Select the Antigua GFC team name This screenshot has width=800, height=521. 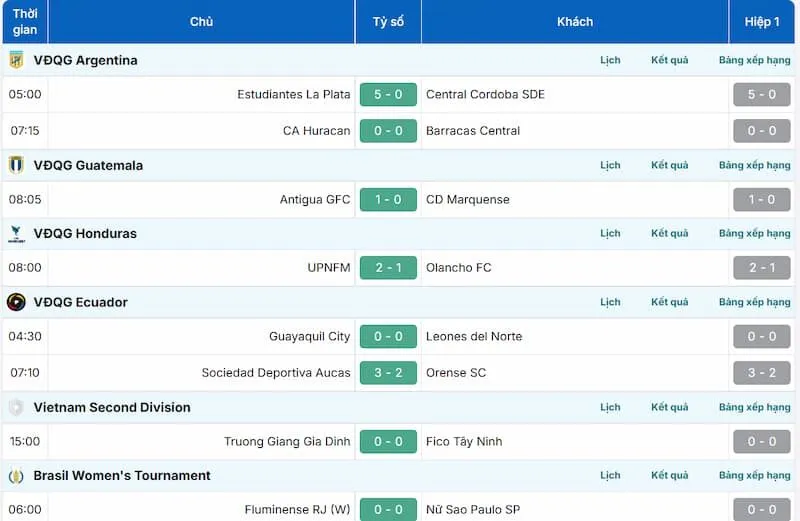[x=315, y=200]
